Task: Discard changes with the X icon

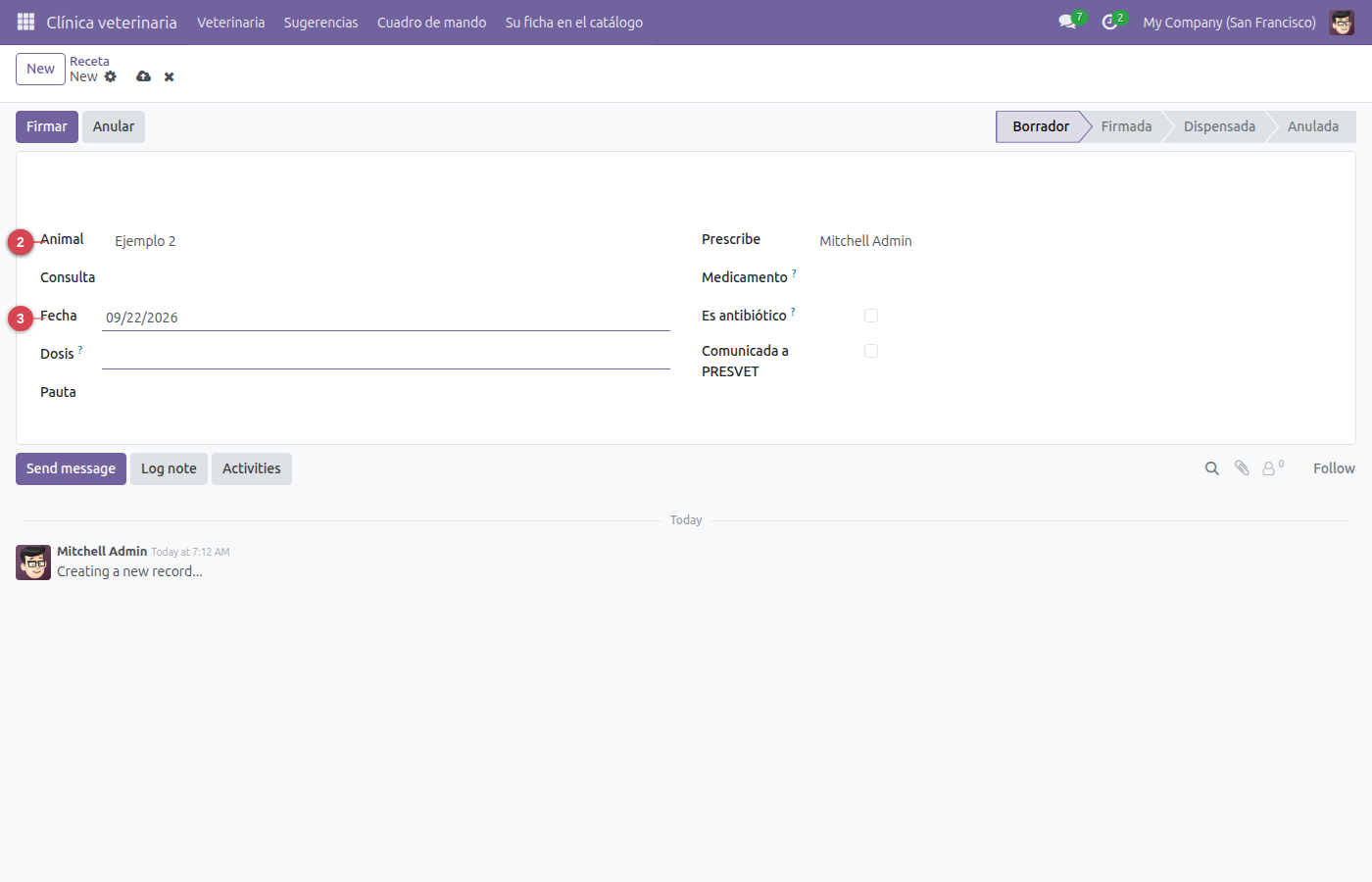Action: coord(170,76)
